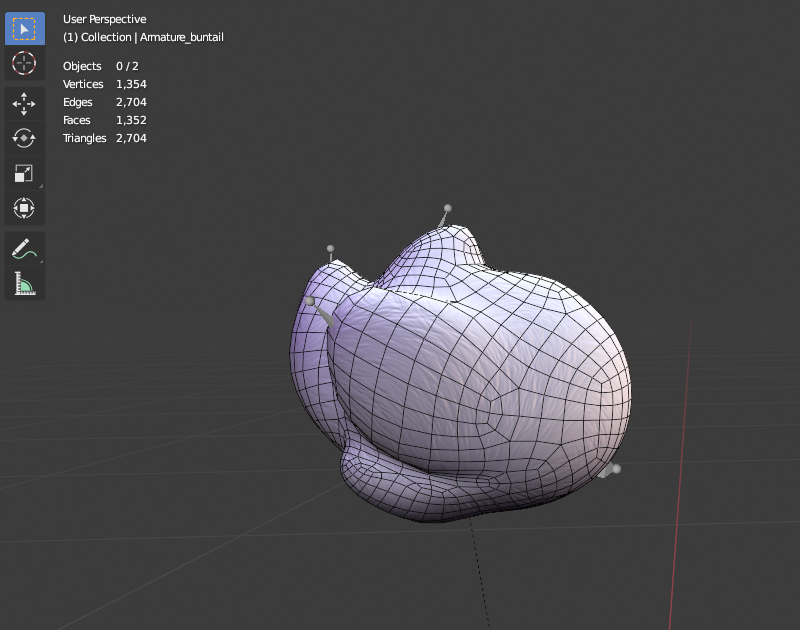The width and height of the screenshot is (800, 630).
Task: Select the bone joint at the lower right of the mesh
Action: coord(616,468)
